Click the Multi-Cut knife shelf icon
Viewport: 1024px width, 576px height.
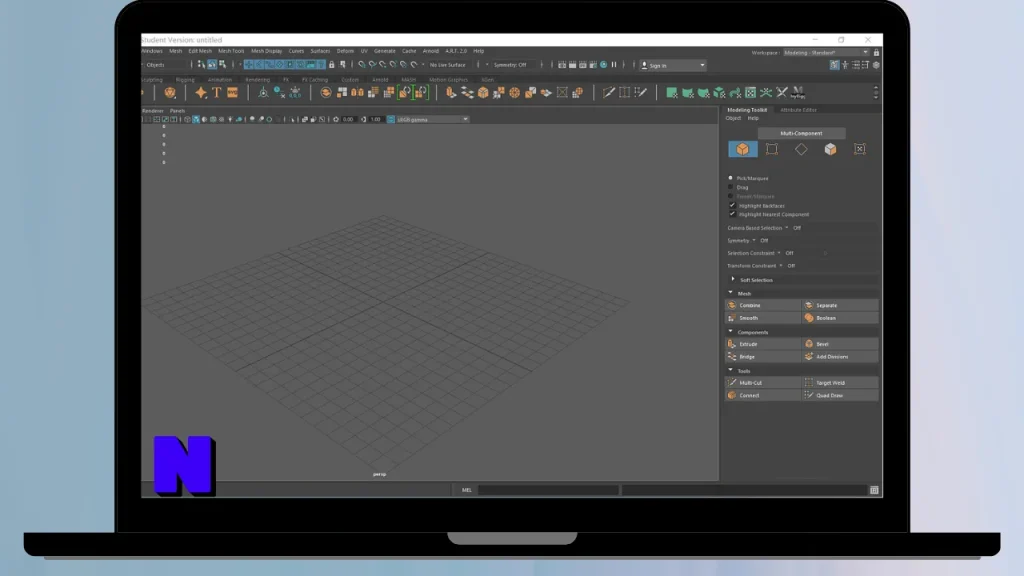(609, 93)
